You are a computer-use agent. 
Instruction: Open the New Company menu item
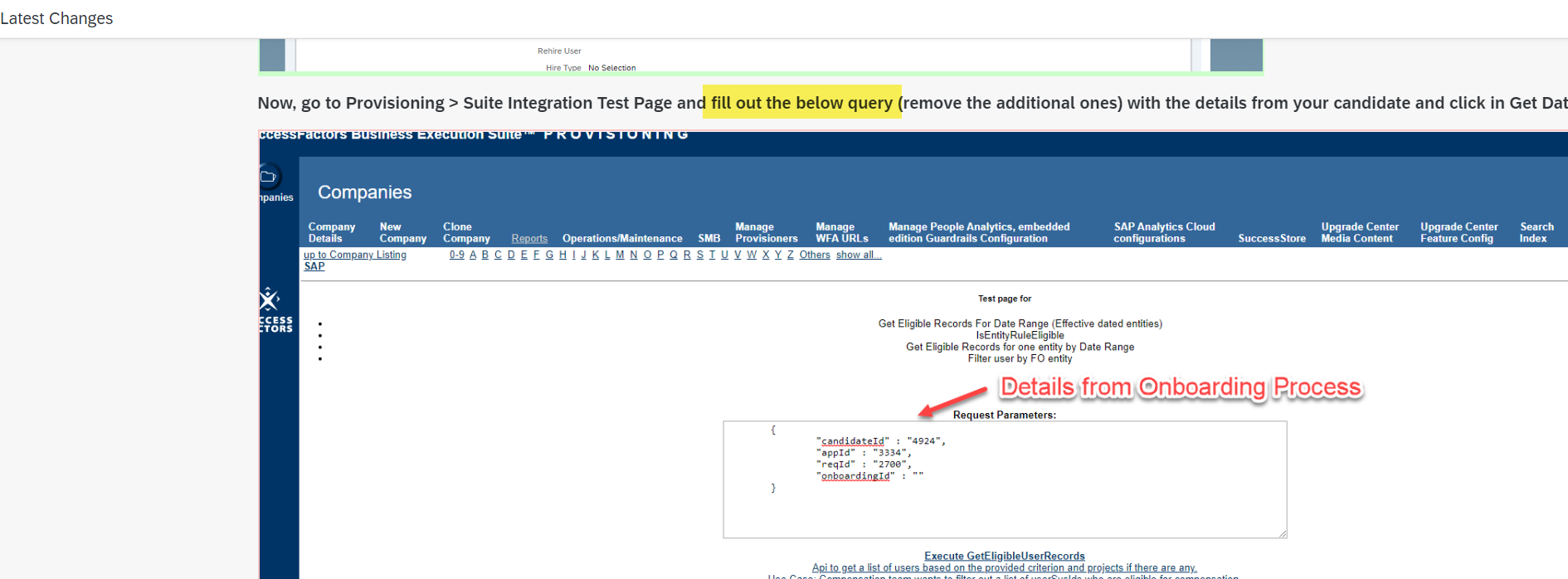403,232
